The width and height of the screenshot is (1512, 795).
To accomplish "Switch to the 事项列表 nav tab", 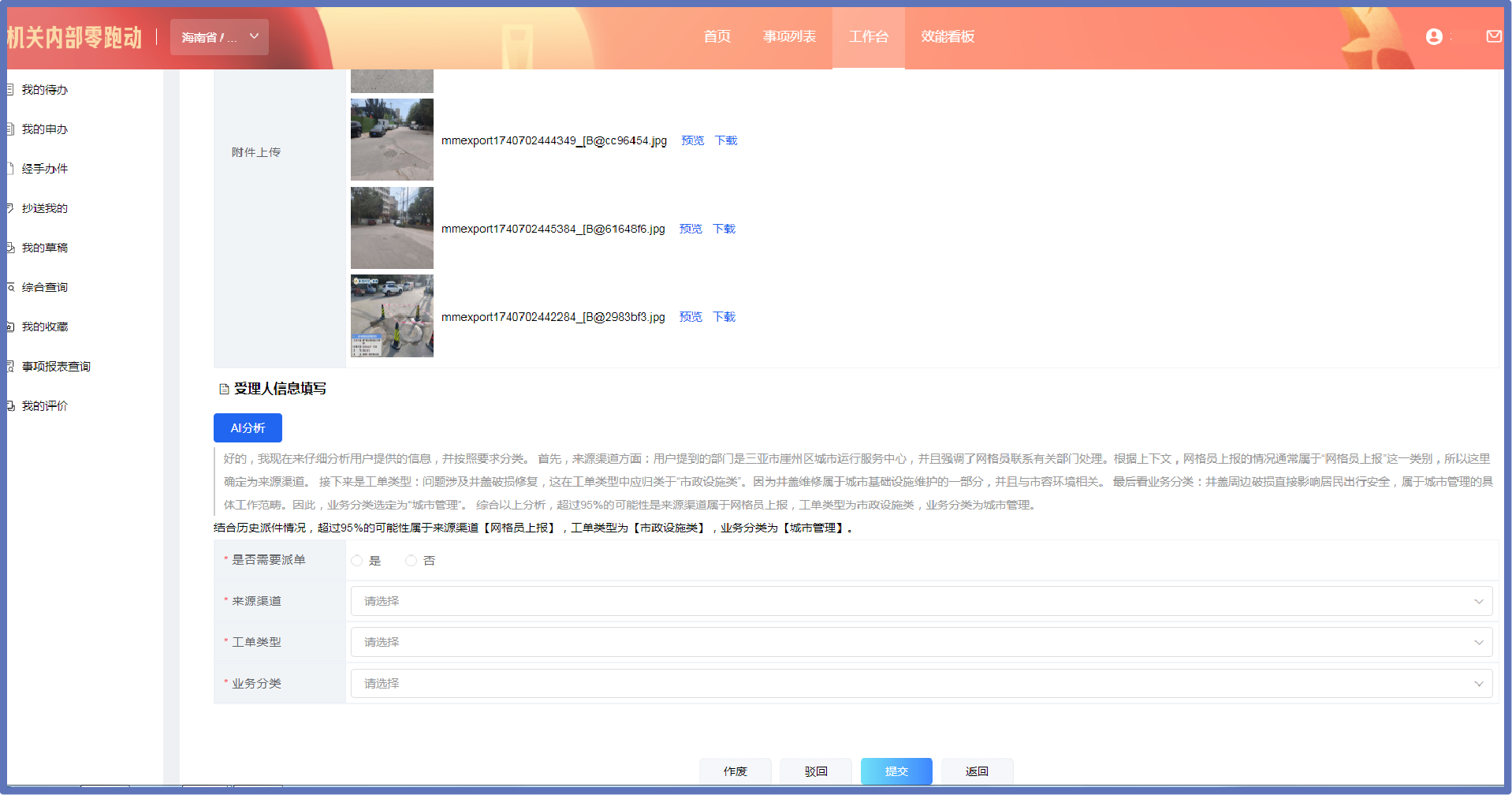I will point(789,36).
